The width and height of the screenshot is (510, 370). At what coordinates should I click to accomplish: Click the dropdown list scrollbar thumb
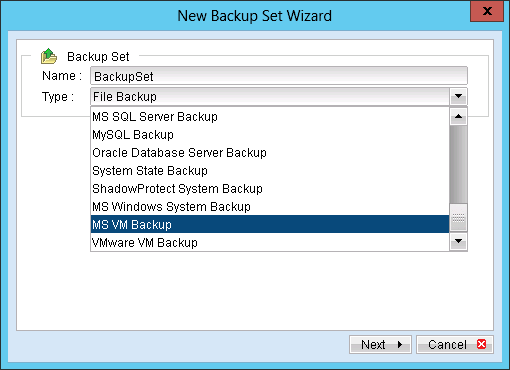458,218
